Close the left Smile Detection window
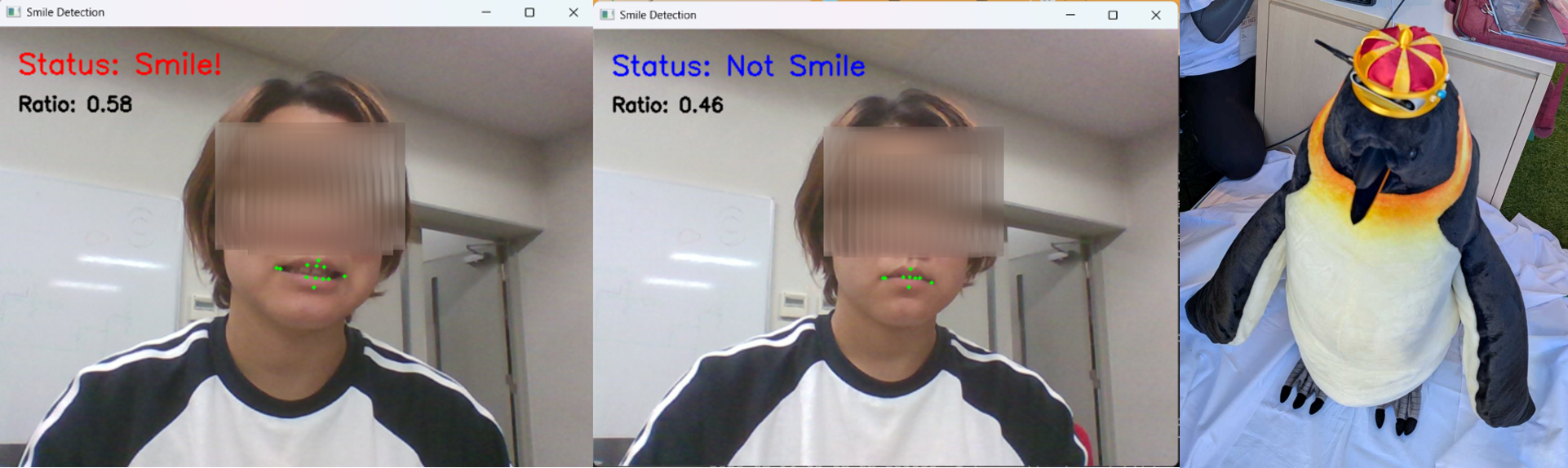Image resolution: width=1568 pixels, height=468 pixels. coord(574,12)
